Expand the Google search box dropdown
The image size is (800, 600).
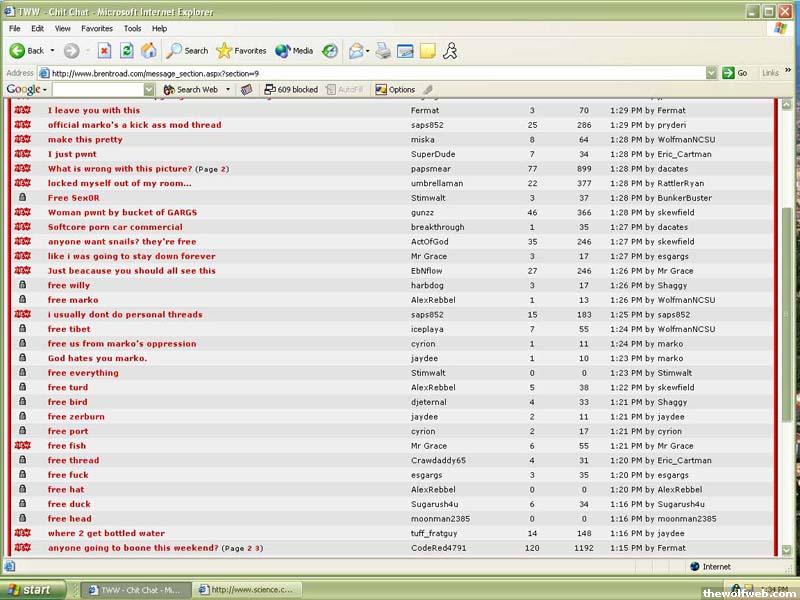pos(149,90)
